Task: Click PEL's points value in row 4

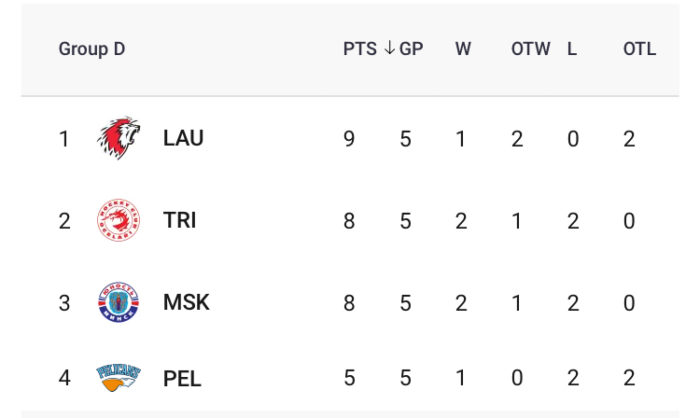Action: click(x=349, y=378)
